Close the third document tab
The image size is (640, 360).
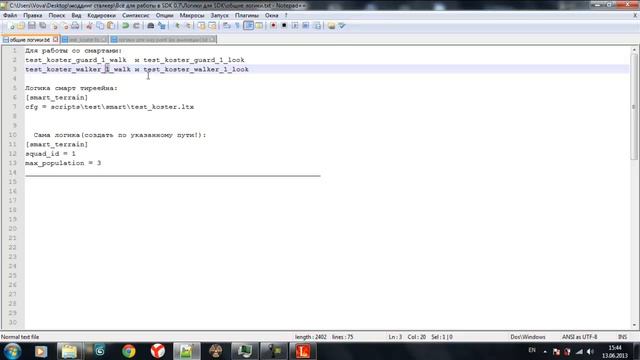(212, 40)
